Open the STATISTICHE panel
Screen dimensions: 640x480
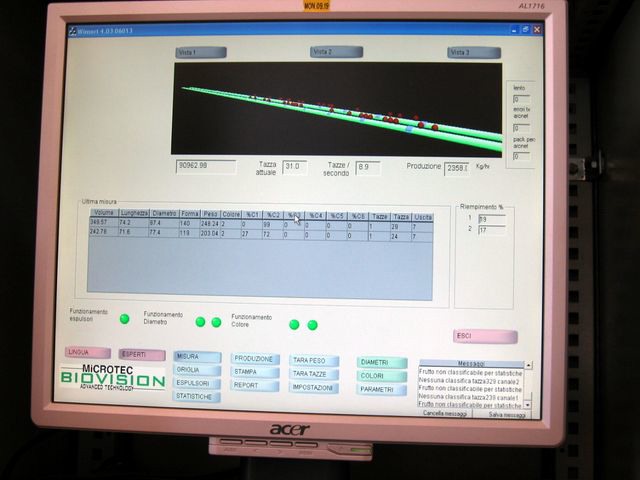196,397
